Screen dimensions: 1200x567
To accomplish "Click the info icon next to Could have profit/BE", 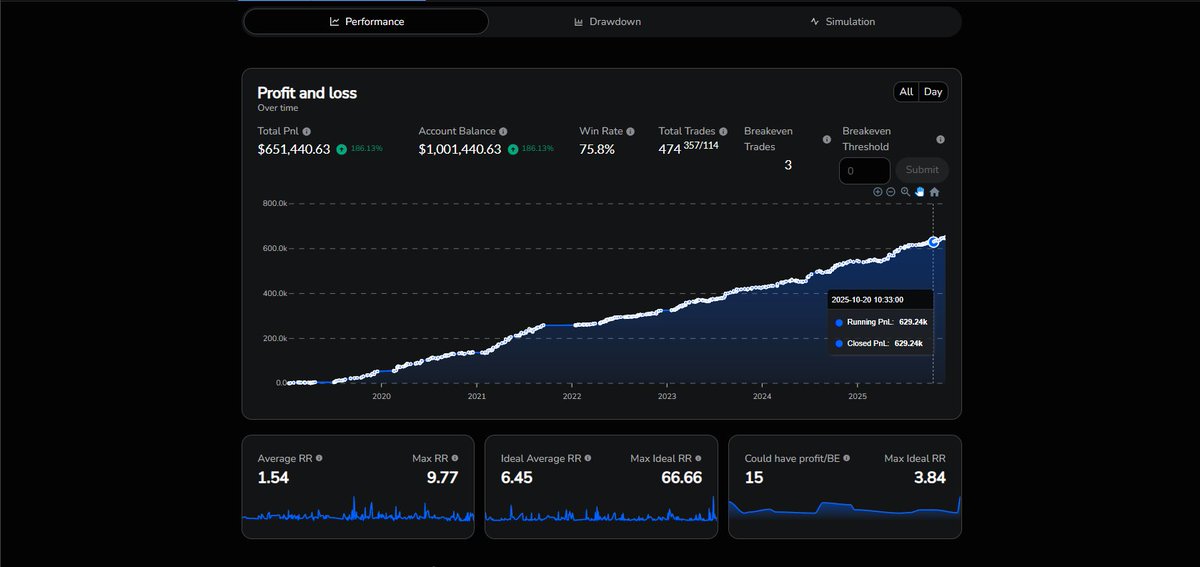I will click(847, 458).
